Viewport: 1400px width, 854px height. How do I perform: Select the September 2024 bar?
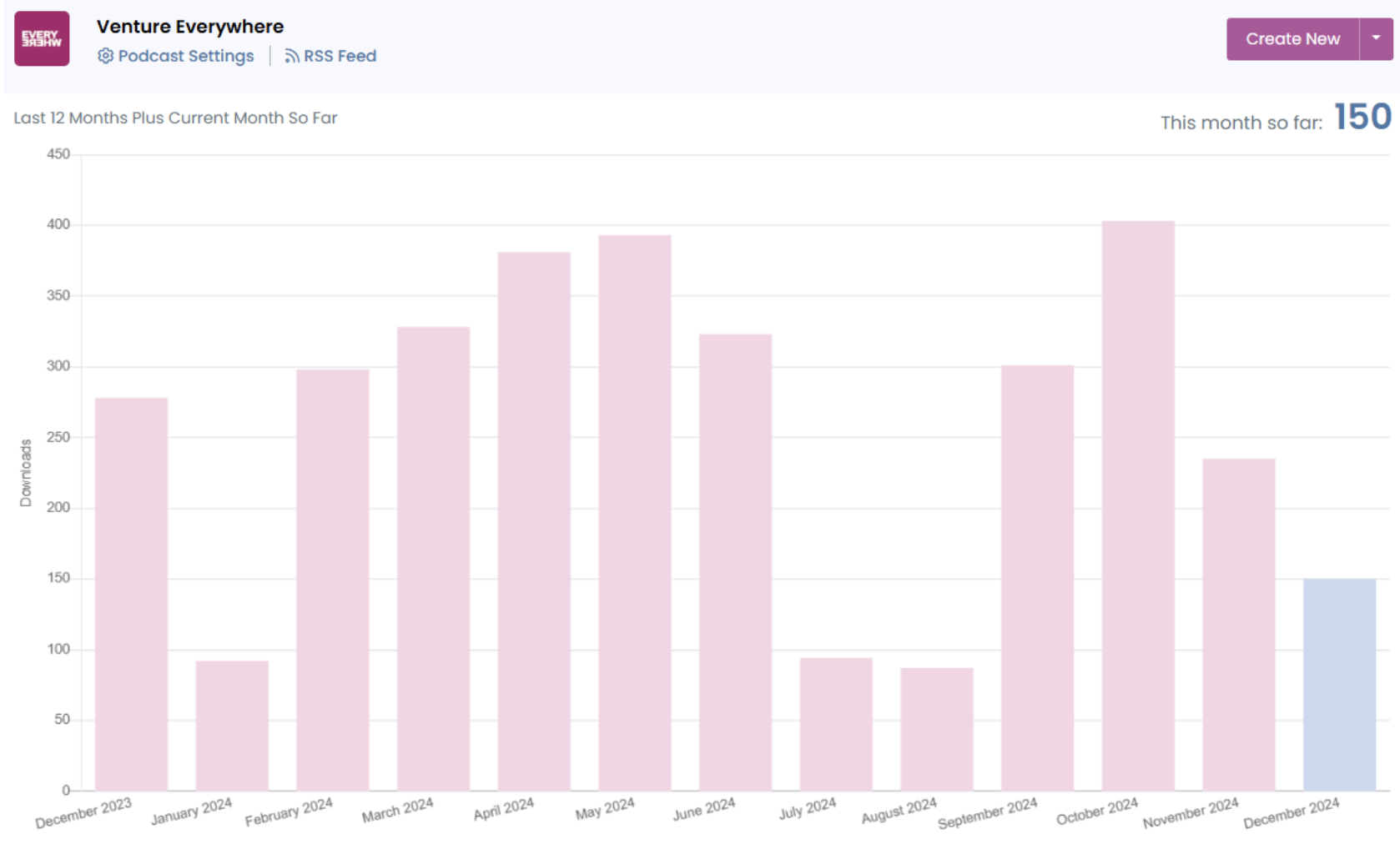click(x=1037, y=578)
